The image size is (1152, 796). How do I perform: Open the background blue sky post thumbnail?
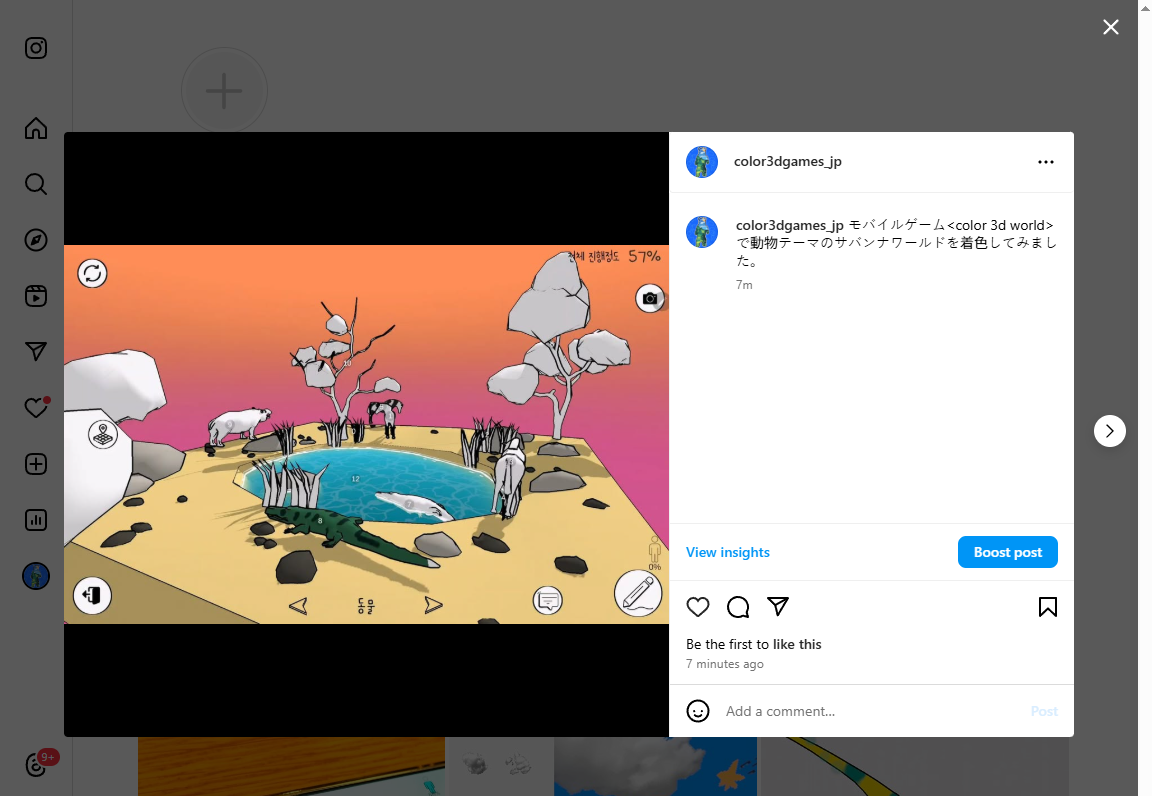pyautogui.click(x=655, y=767)
